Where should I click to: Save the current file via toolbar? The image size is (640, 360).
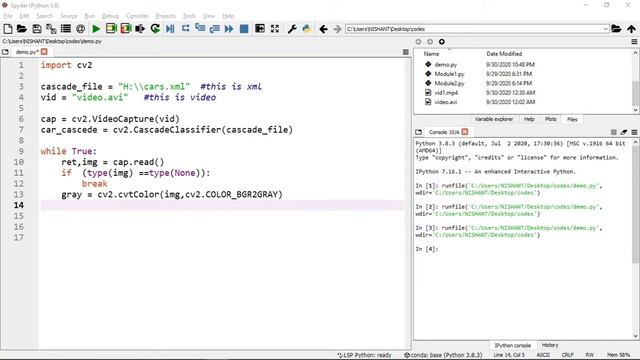coord(37,29)
